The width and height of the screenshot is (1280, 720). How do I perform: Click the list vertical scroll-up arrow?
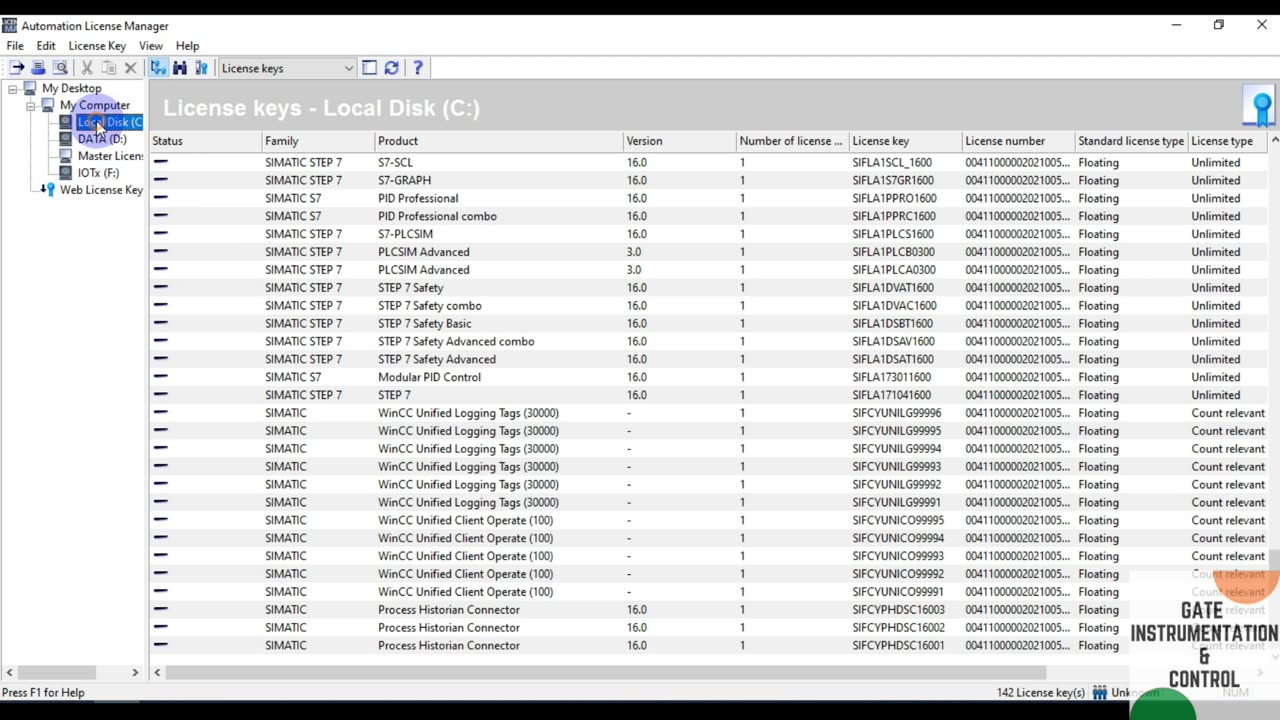point(1274,141)
